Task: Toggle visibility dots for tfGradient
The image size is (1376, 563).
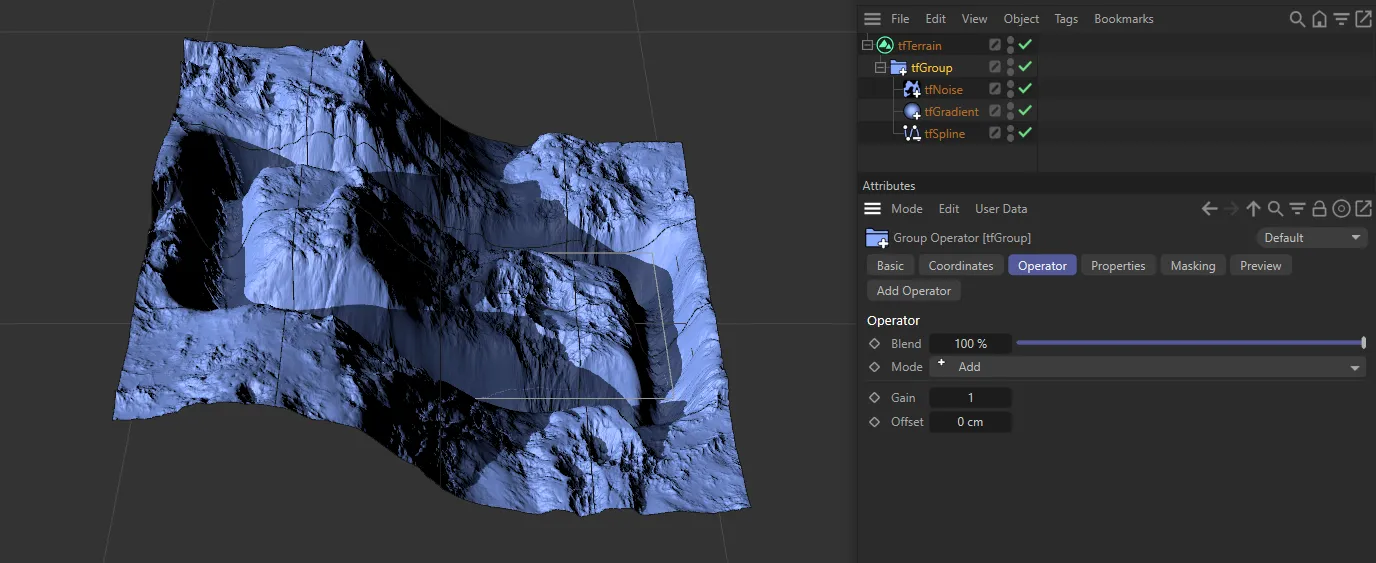Action: pyautogui.click(x=1010, y=111)
